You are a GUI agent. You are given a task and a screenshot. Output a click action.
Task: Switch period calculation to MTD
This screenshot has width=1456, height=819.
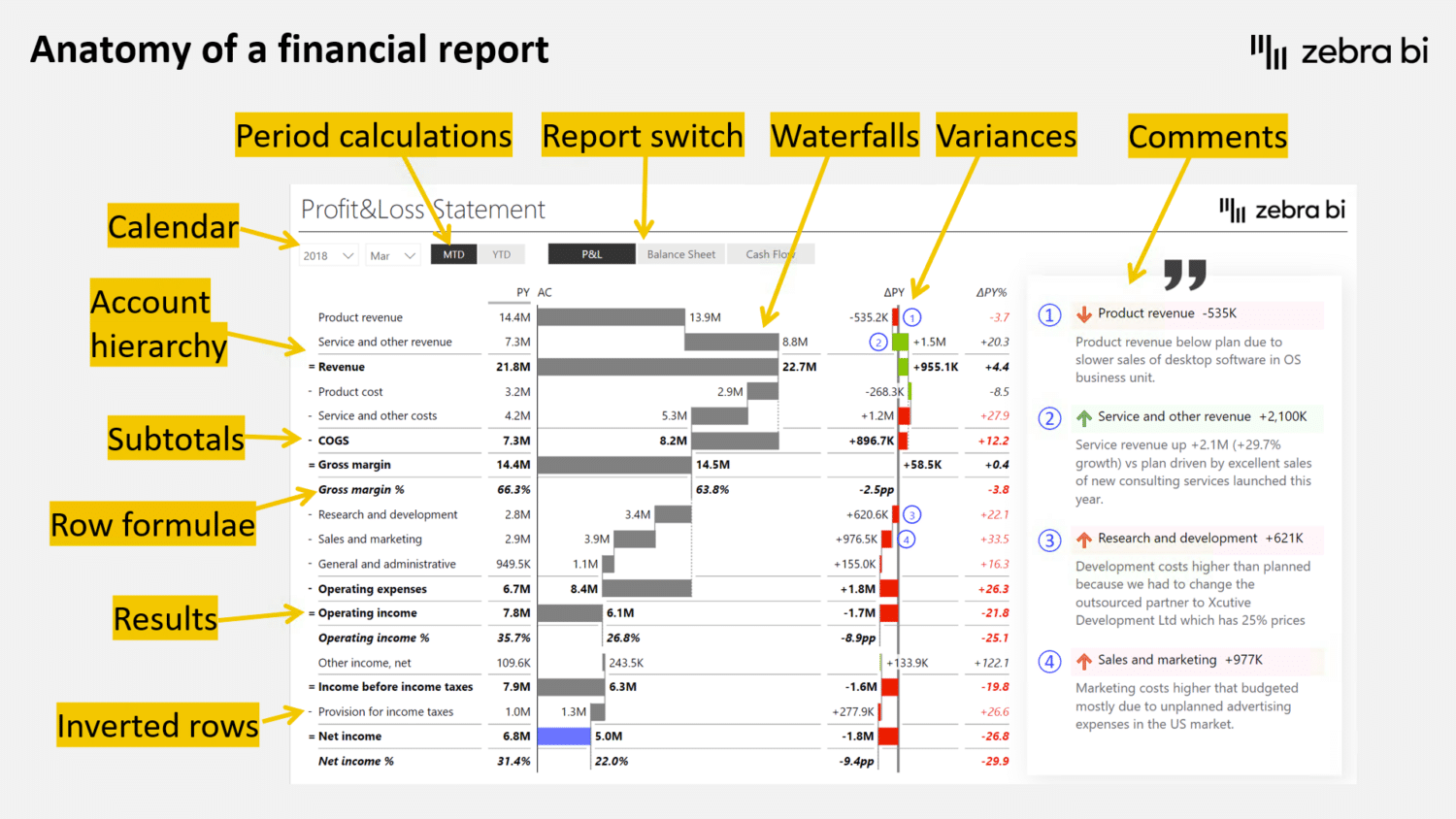(x=453, y=254)
